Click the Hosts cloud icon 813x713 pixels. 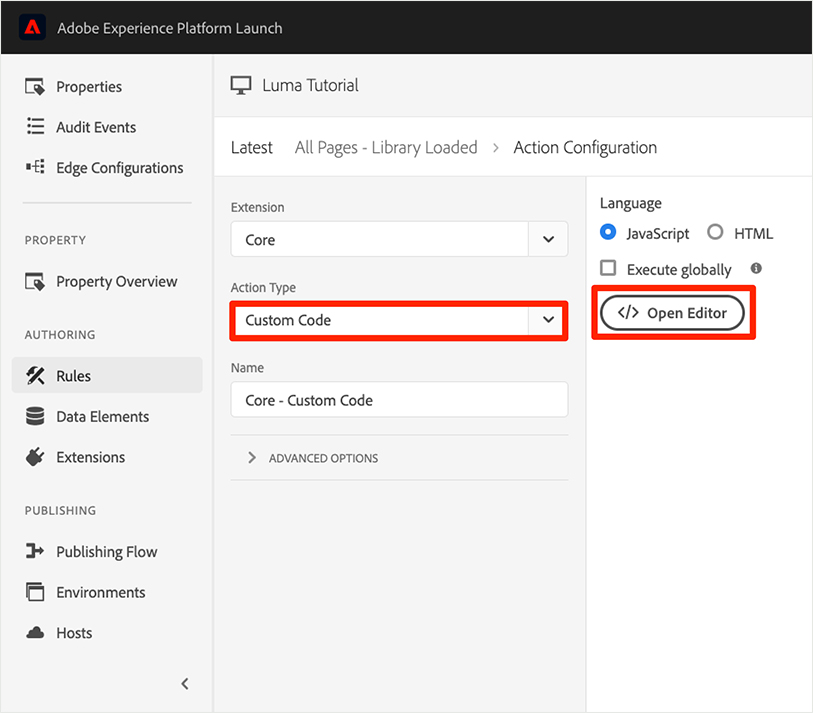(x=35, y=633)
